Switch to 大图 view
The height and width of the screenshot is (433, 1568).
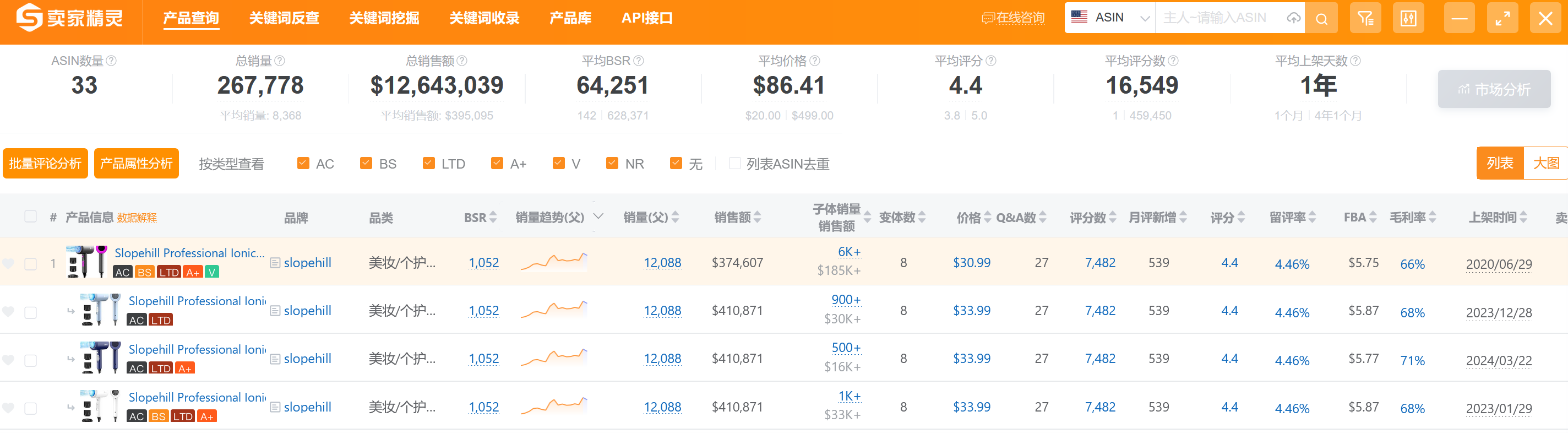click(x=1546, y=163)
